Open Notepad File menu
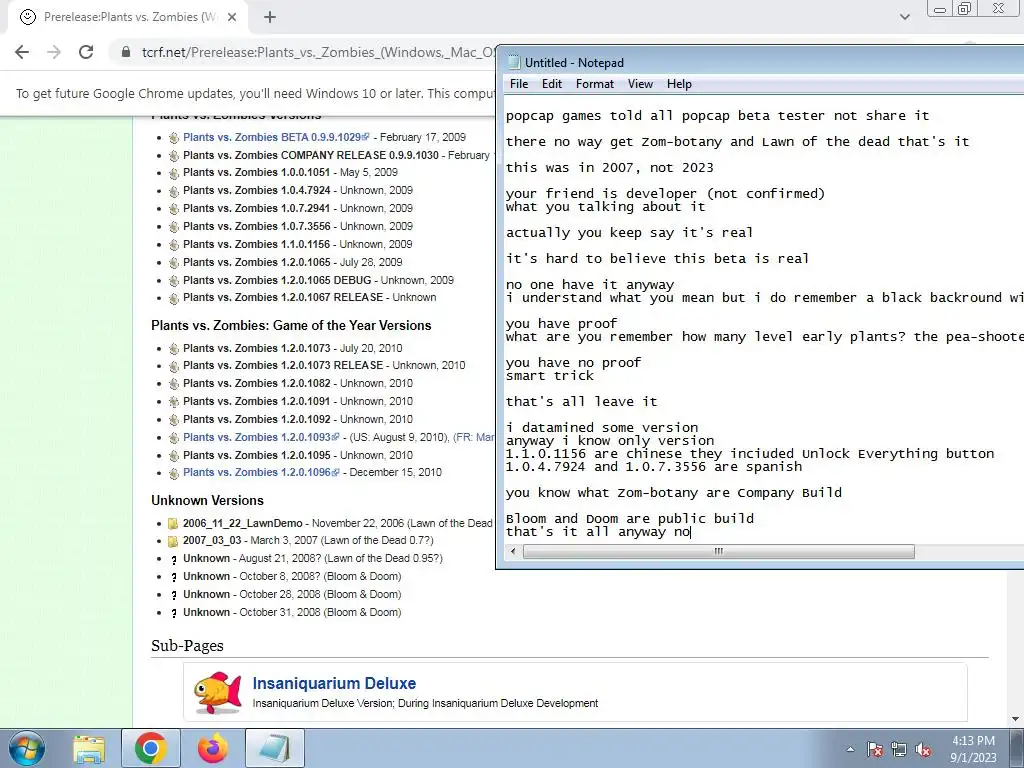 point(519,84)
